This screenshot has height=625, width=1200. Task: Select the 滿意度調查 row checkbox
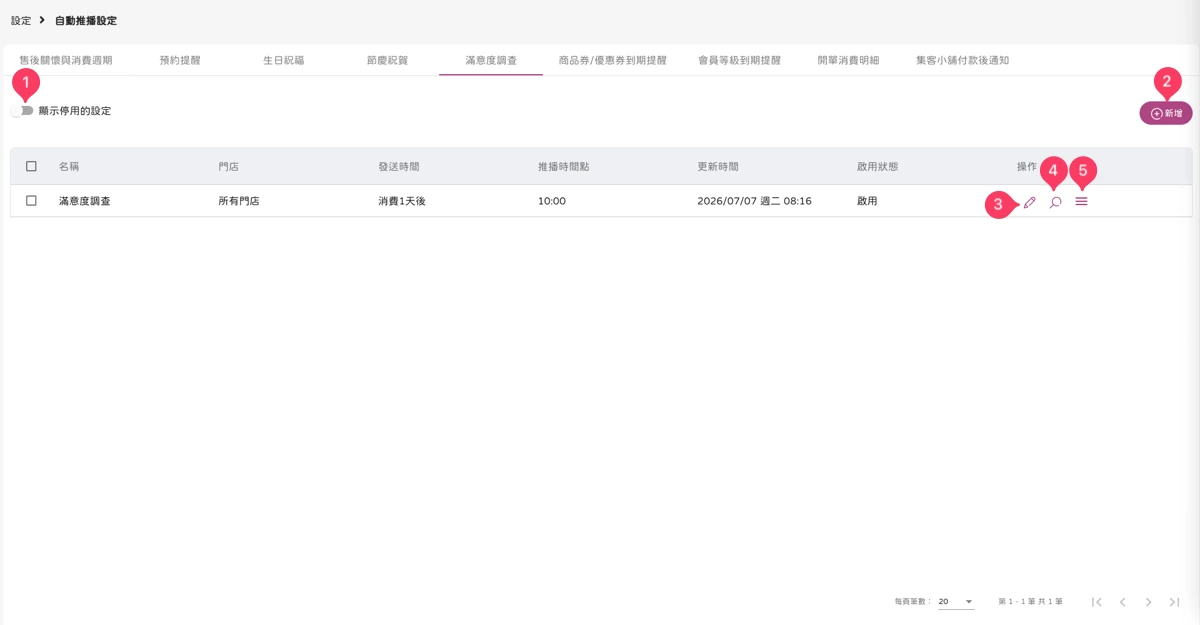point(31,201)
